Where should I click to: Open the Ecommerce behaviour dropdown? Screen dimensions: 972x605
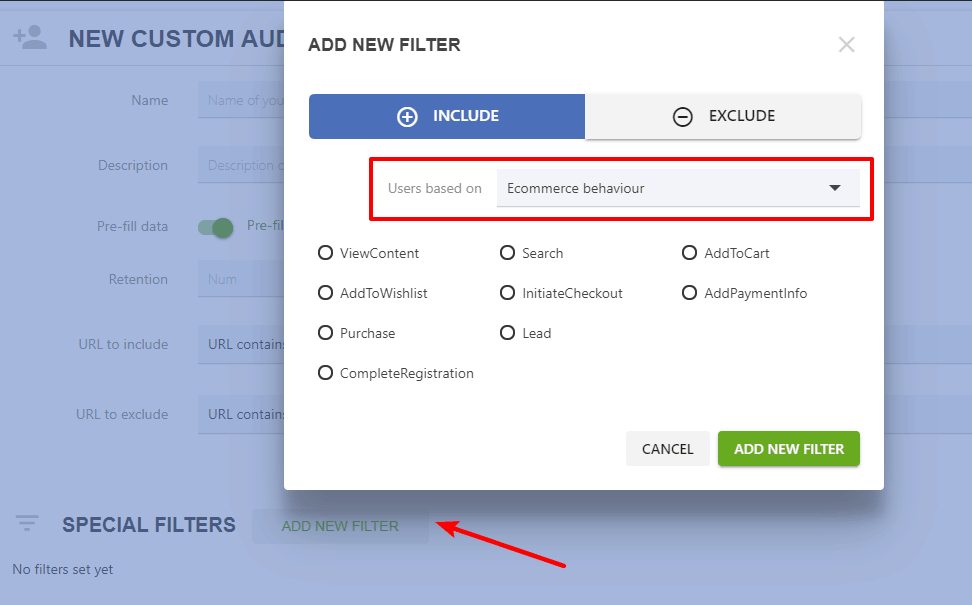[678, 188]
